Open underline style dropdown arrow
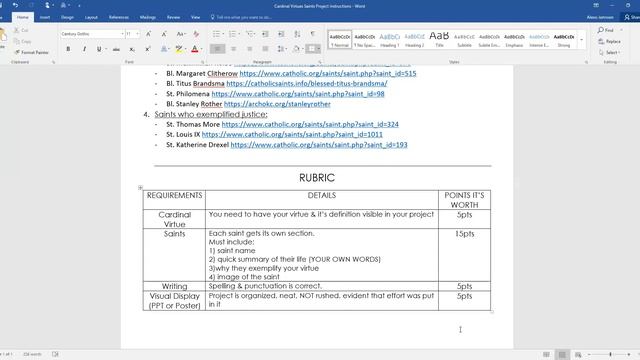 [106, 49]
